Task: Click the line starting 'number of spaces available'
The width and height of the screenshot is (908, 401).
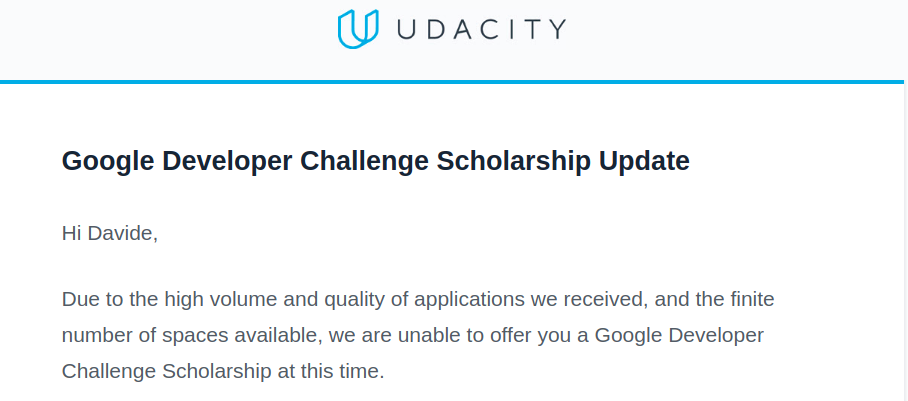Action: pos(412,334)
